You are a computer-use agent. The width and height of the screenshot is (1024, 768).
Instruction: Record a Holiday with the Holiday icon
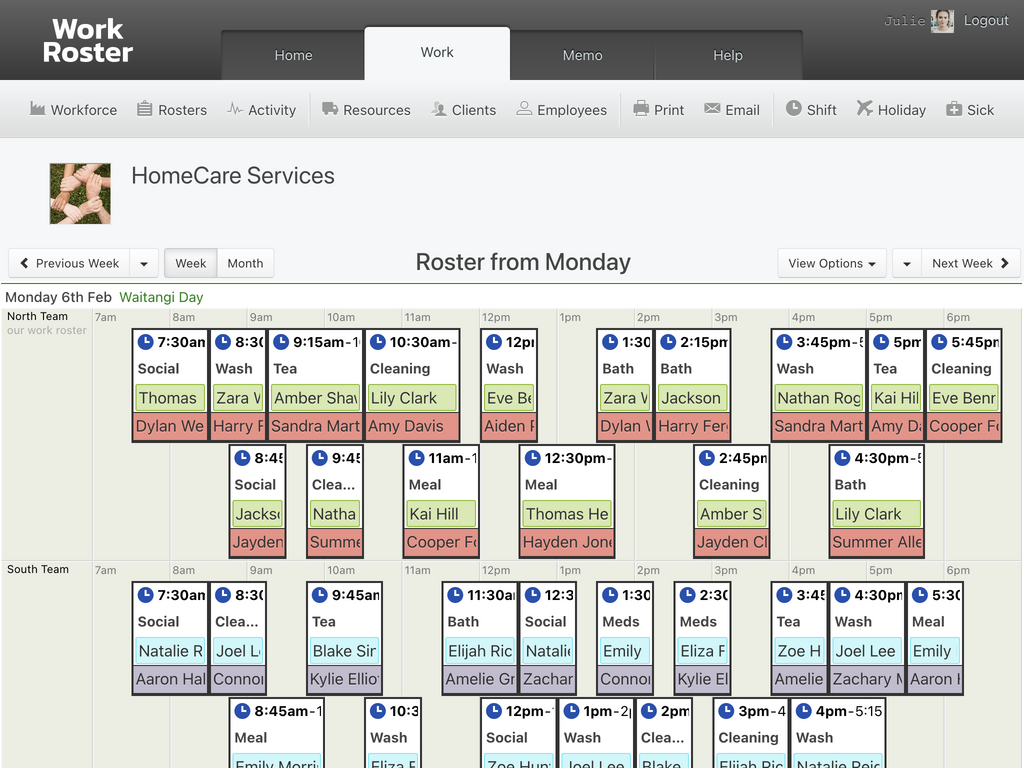point(891,110)
